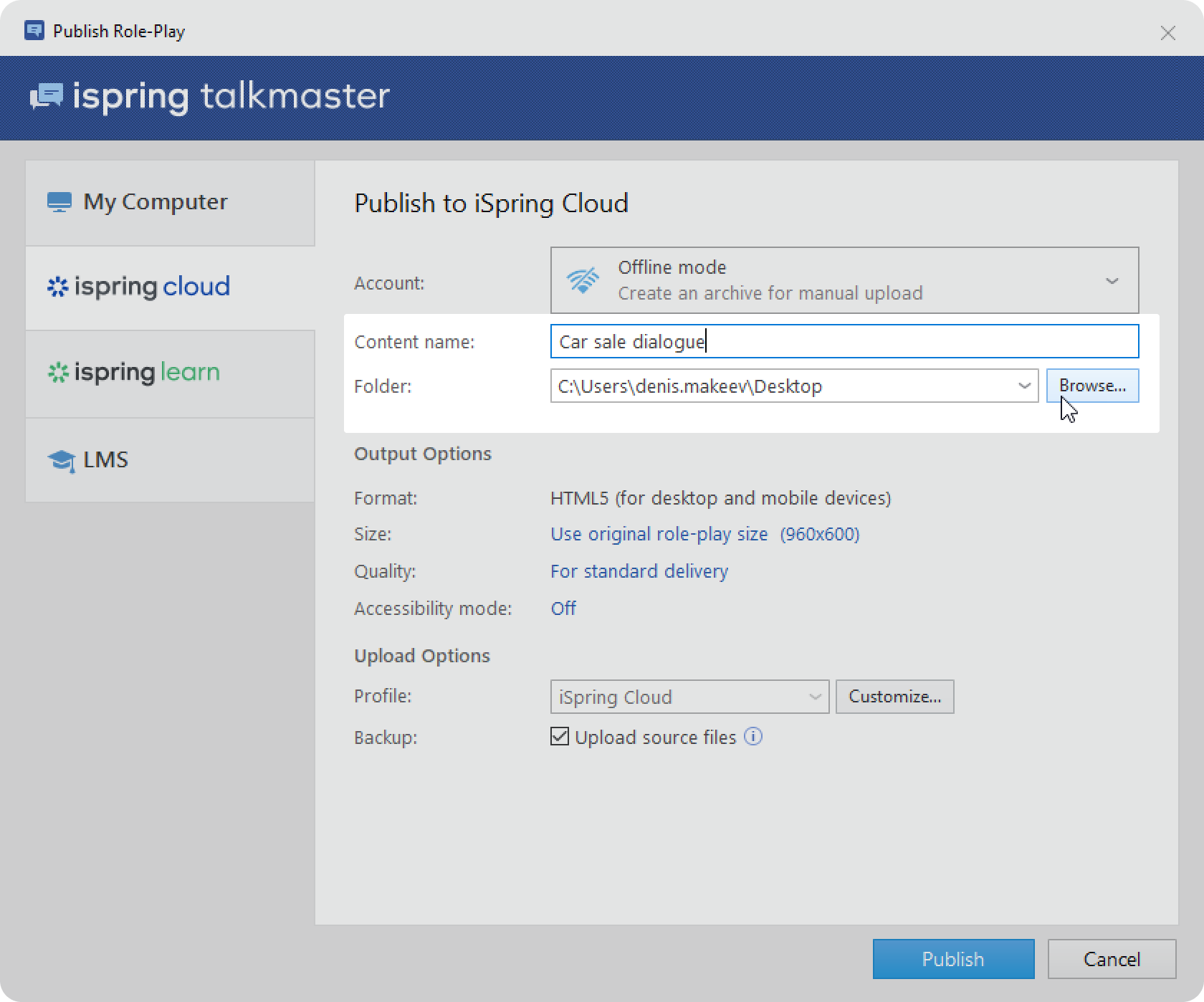Select the iSpring Learn tab

170,373
